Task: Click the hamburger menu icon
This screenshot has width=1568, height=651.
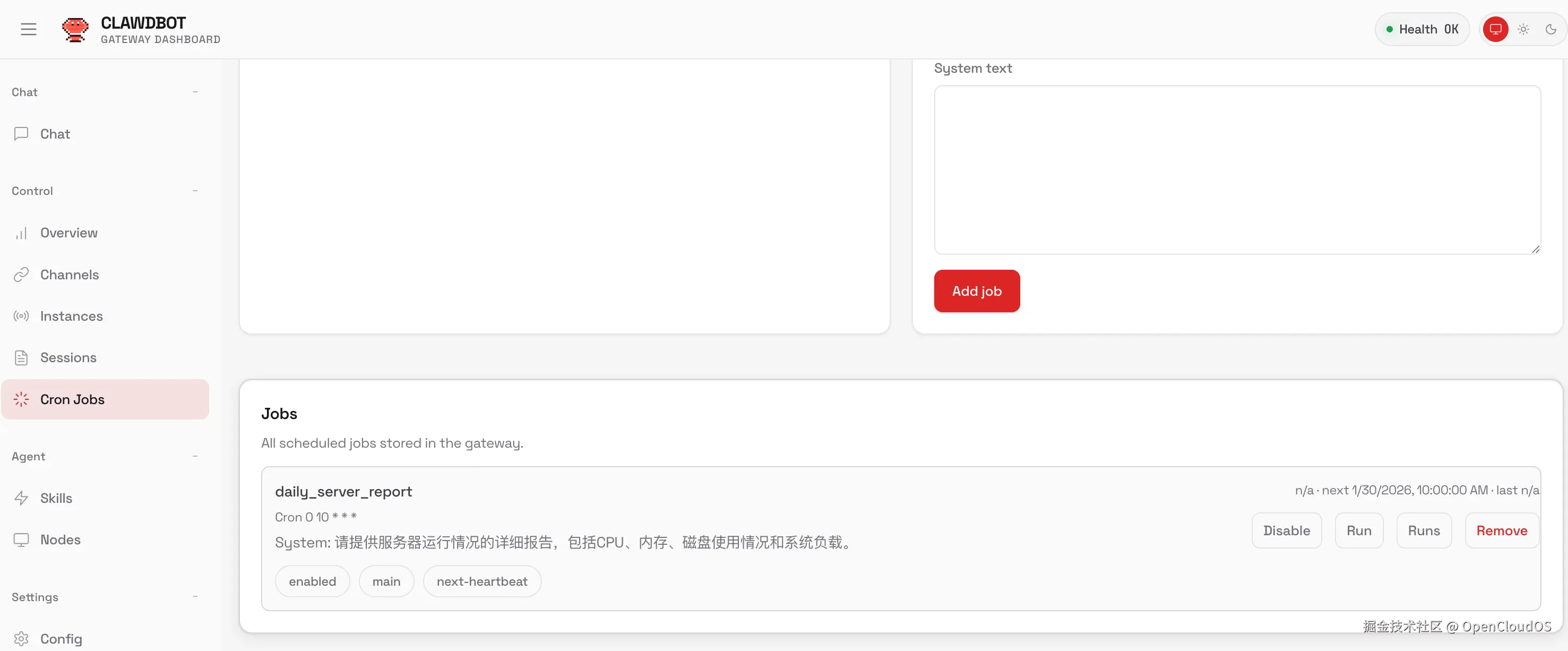Action: click(x=29, y=29)
